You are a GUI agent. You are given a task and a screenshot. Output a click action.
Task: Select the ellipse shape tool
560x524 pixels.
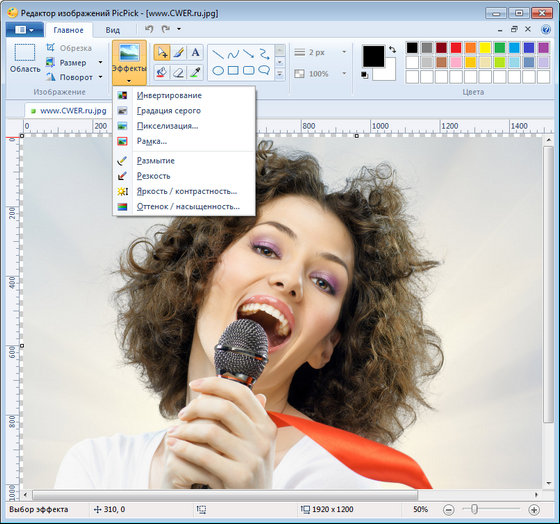[x=218, y=71]
